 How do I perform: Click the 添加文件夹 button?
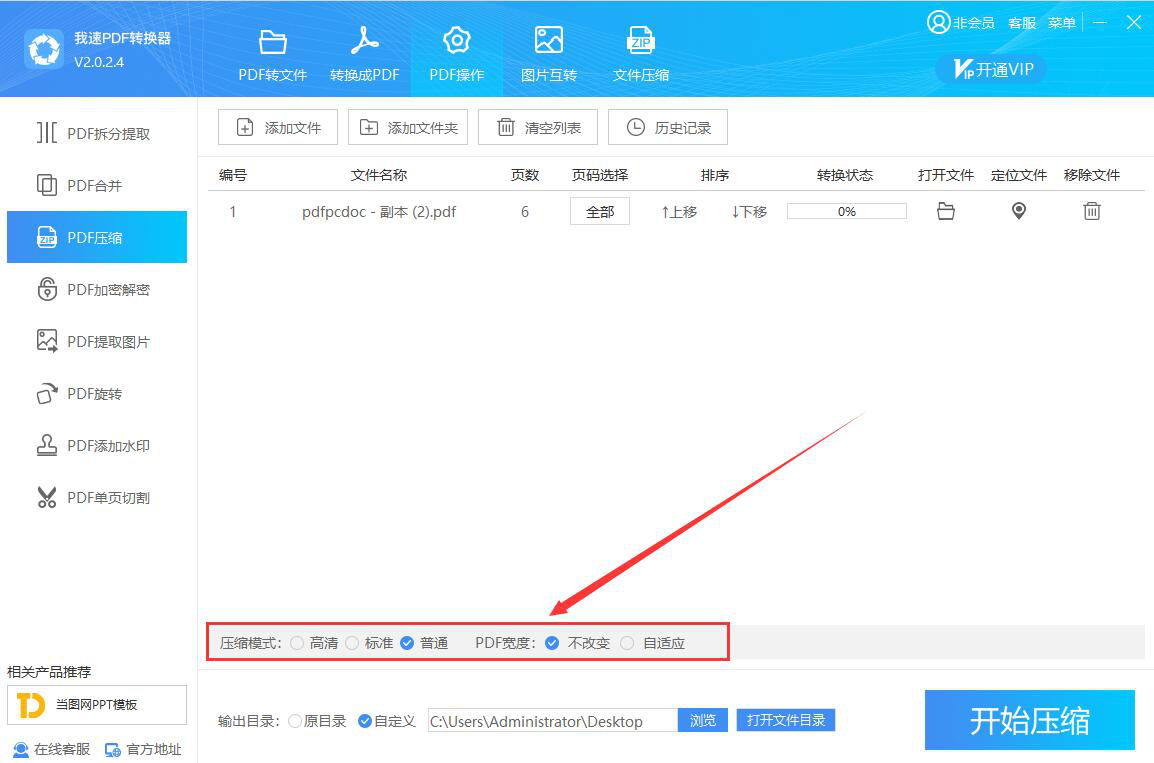point(408,127)
